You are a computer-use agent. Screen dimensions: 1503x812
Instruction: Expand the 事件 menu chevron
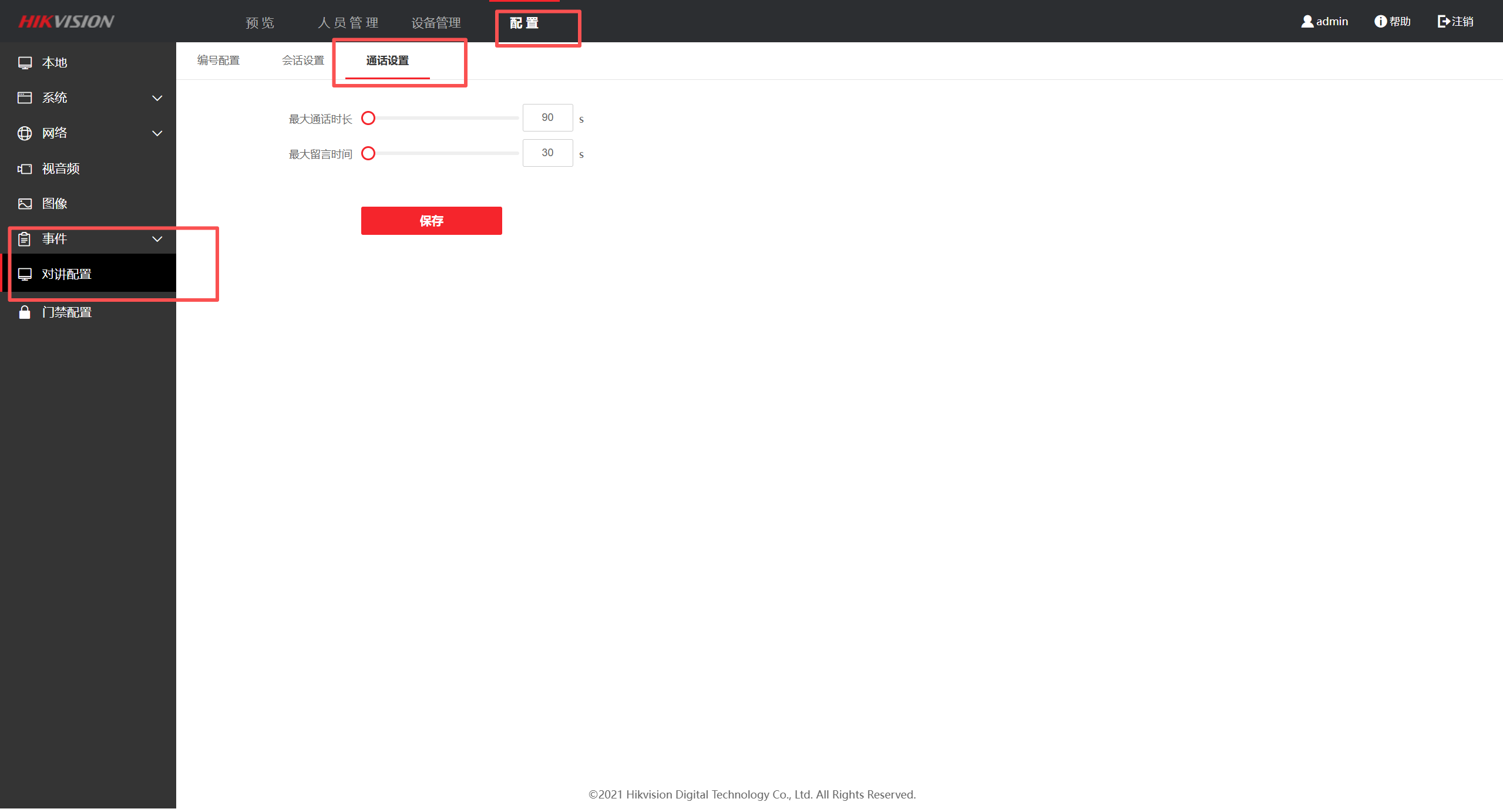[x=157, y=239]
